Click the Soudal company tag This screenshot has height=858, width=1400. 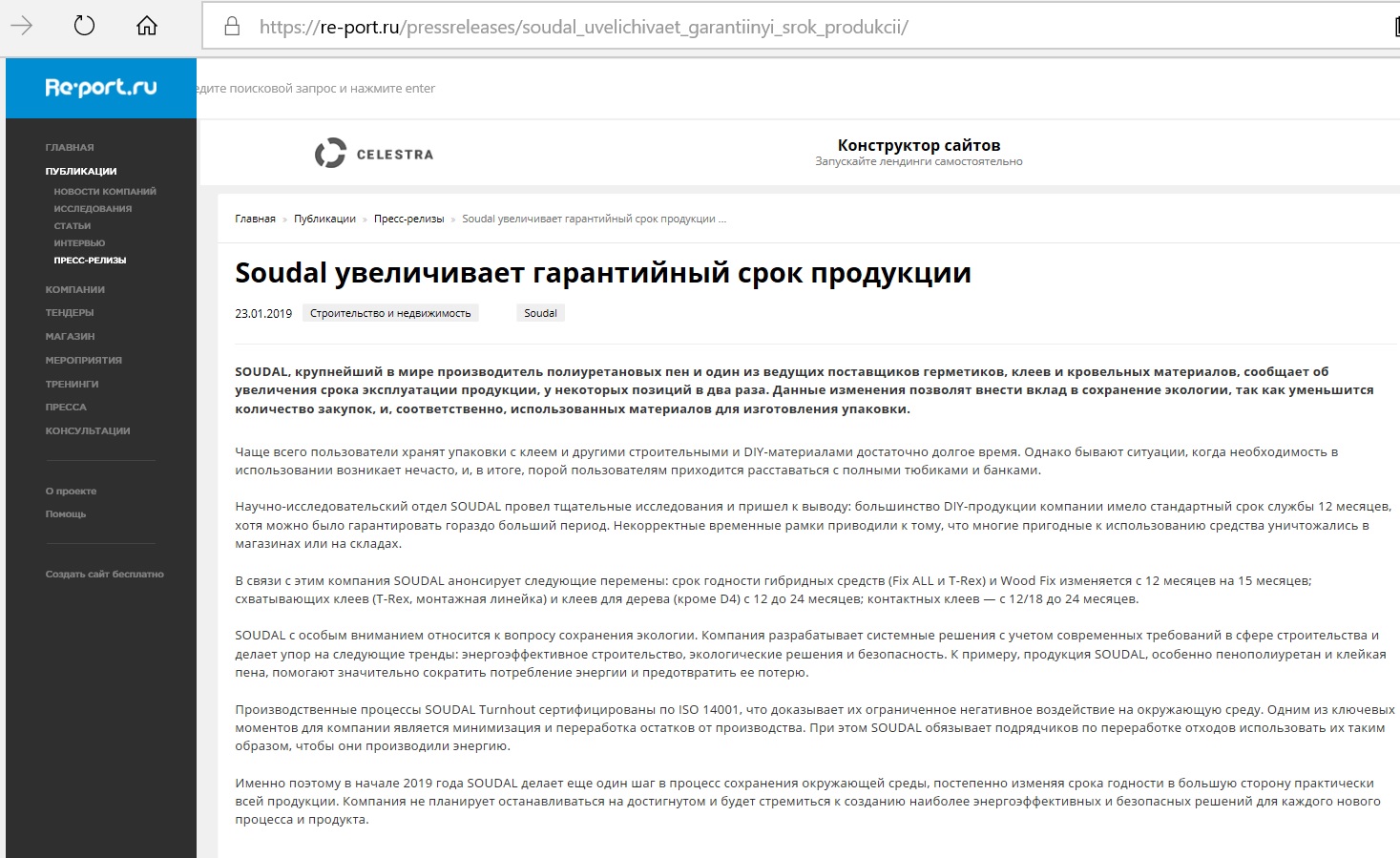540,313
